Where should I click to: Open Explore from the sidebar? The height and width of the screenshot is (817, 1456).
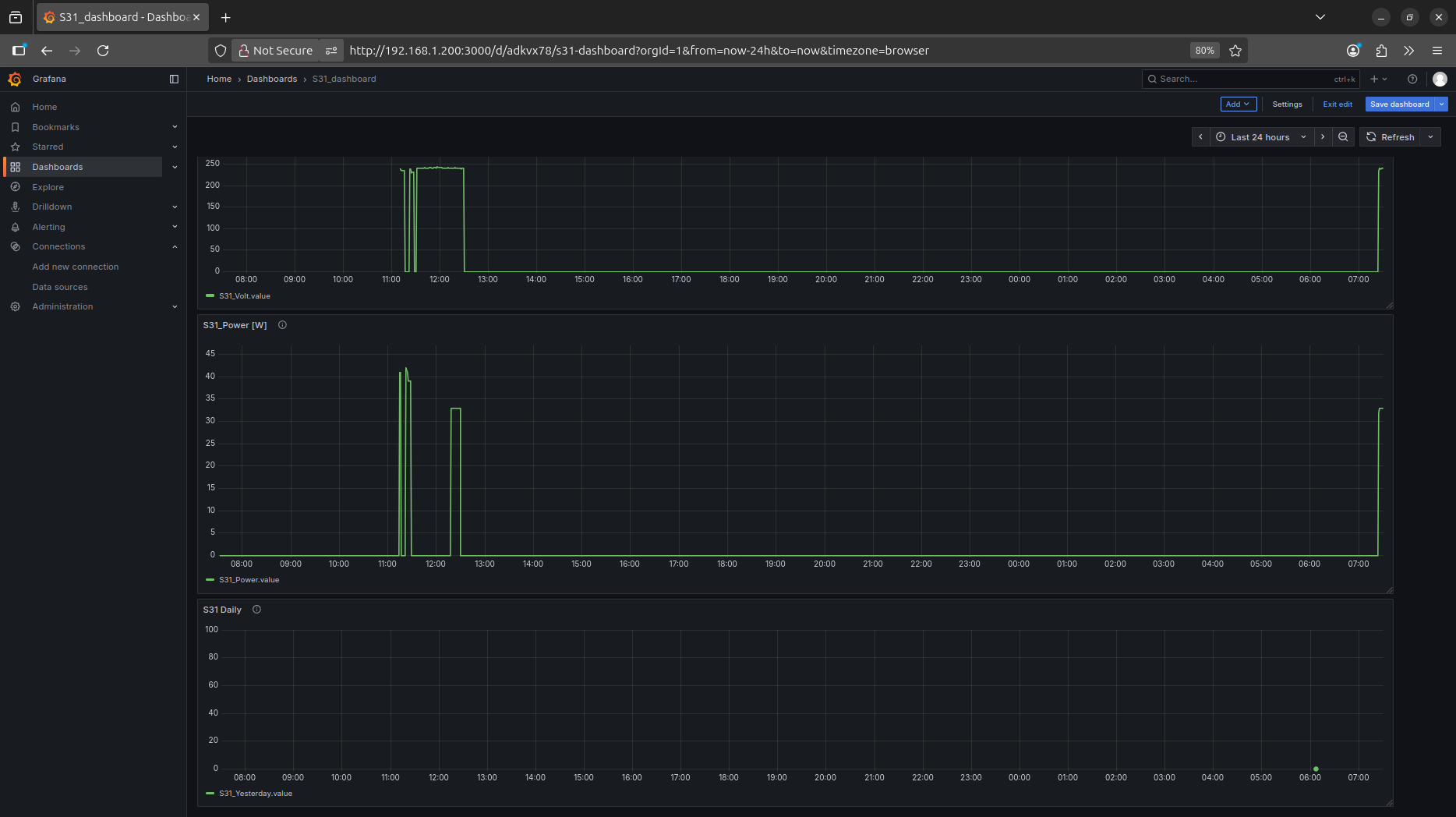[48, 187]
